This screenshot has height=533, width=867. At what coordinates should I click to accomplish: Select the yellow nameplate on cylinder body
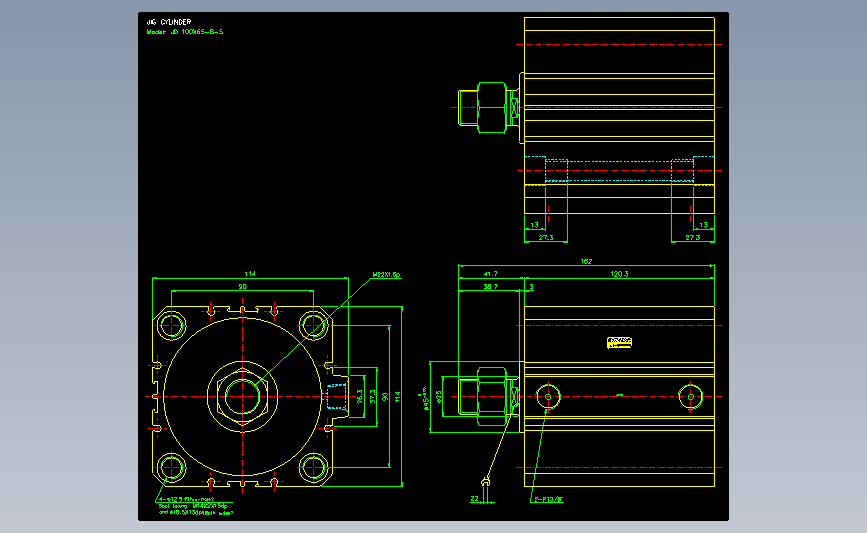click(619, 343)
